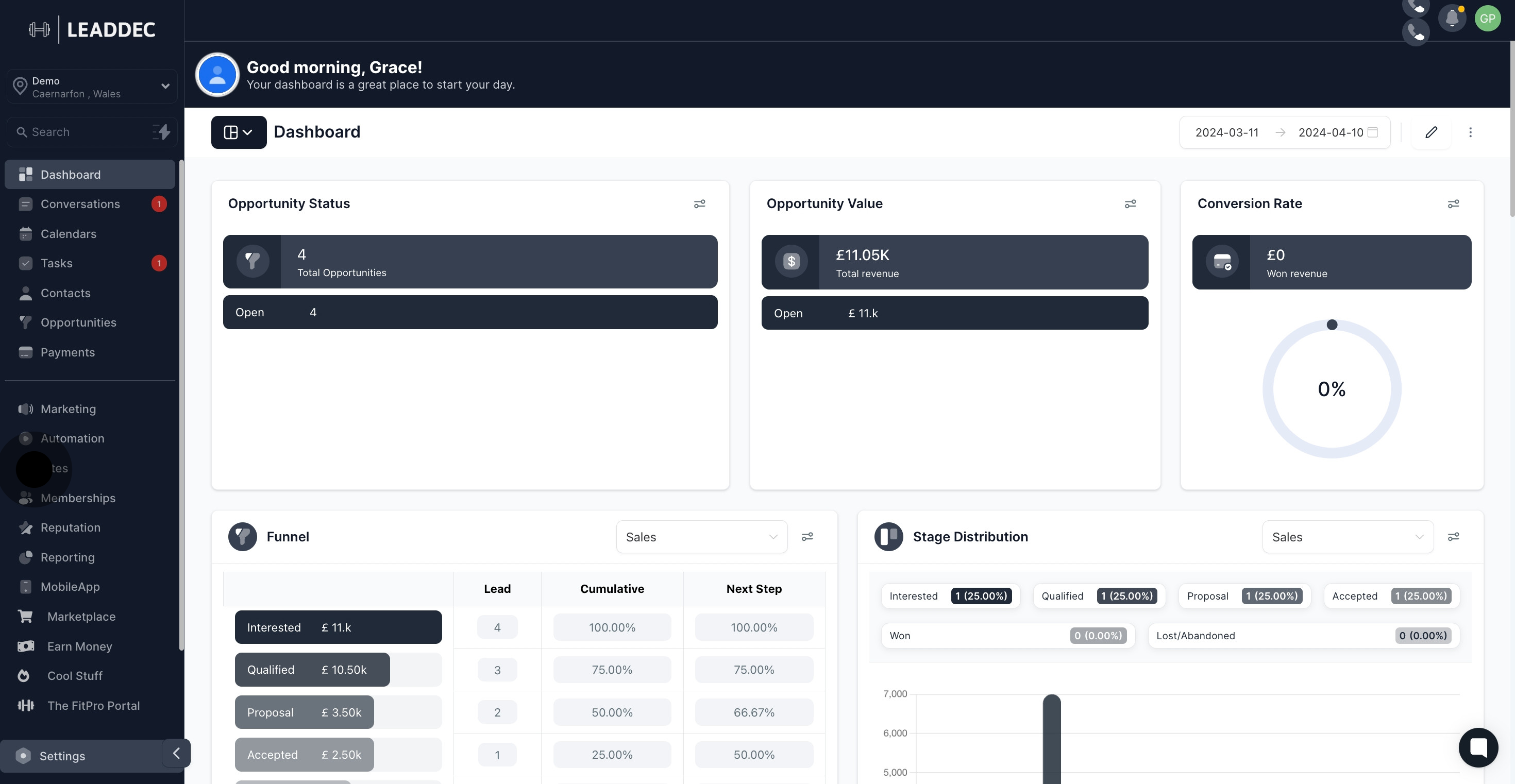Open Automation section
This screenshot has height=784, width=1515.
[x=89, y=438]
